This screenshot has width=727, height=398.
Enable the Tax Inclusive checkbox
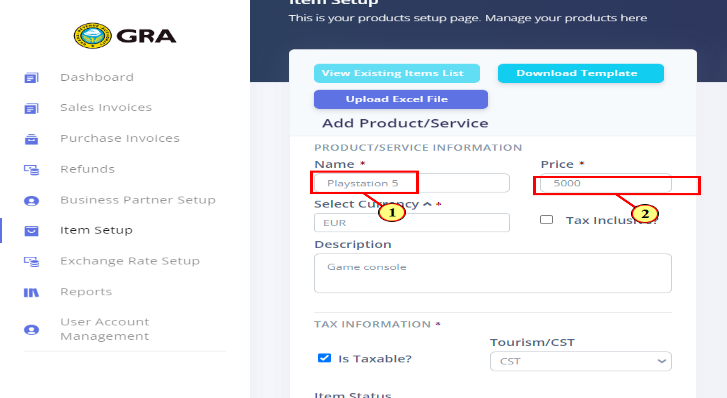click(x=547, y=219)
